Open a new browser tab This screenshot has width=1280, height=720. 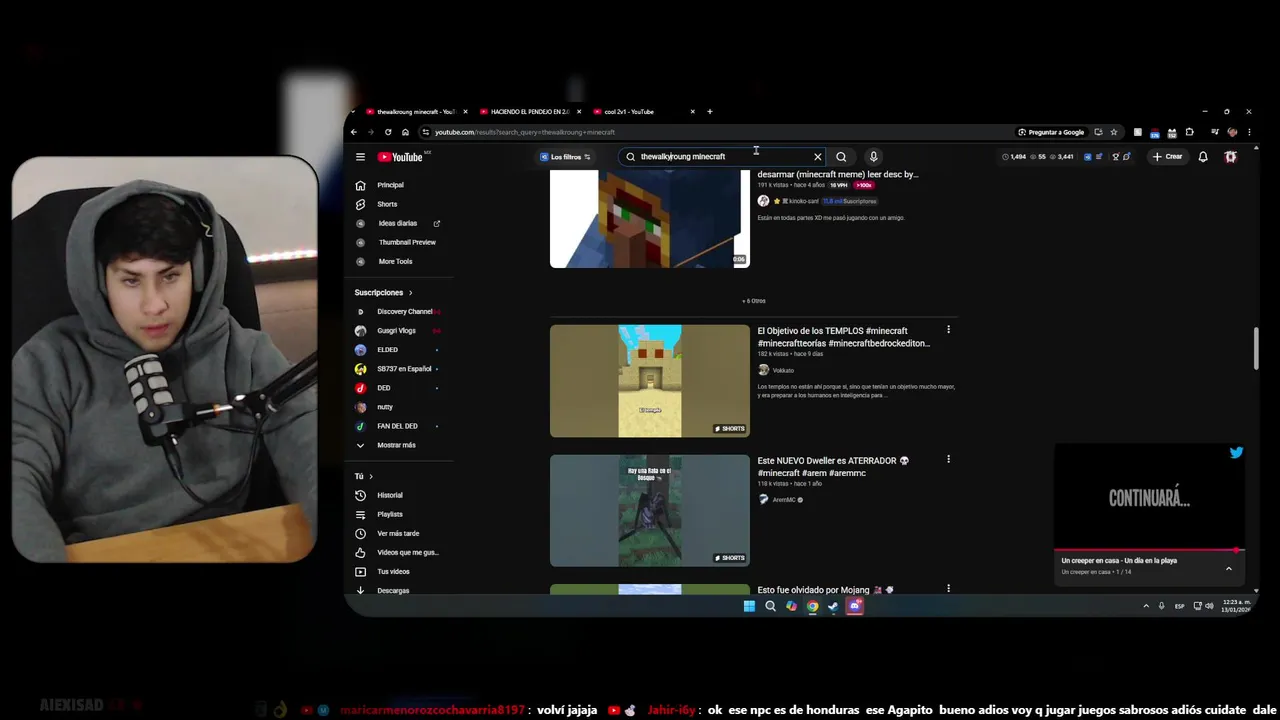(710, 112)
